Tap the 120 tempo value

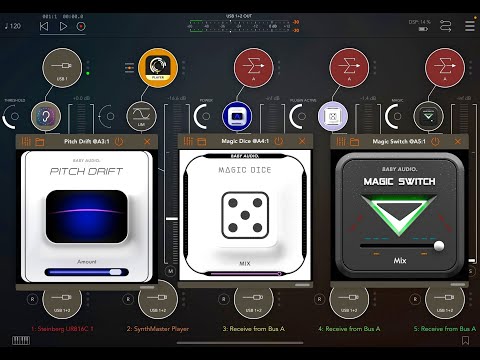coord(13,26)
